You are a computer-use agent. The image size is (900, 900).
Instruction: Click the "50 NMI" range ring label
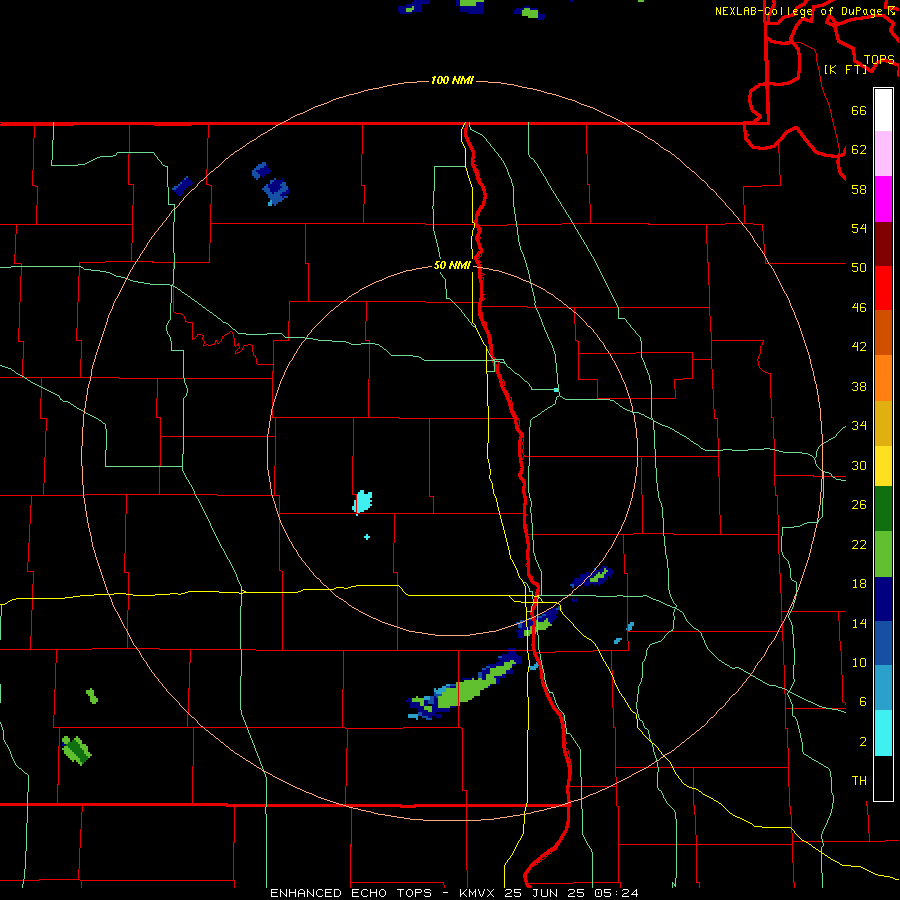pos(452,265)
